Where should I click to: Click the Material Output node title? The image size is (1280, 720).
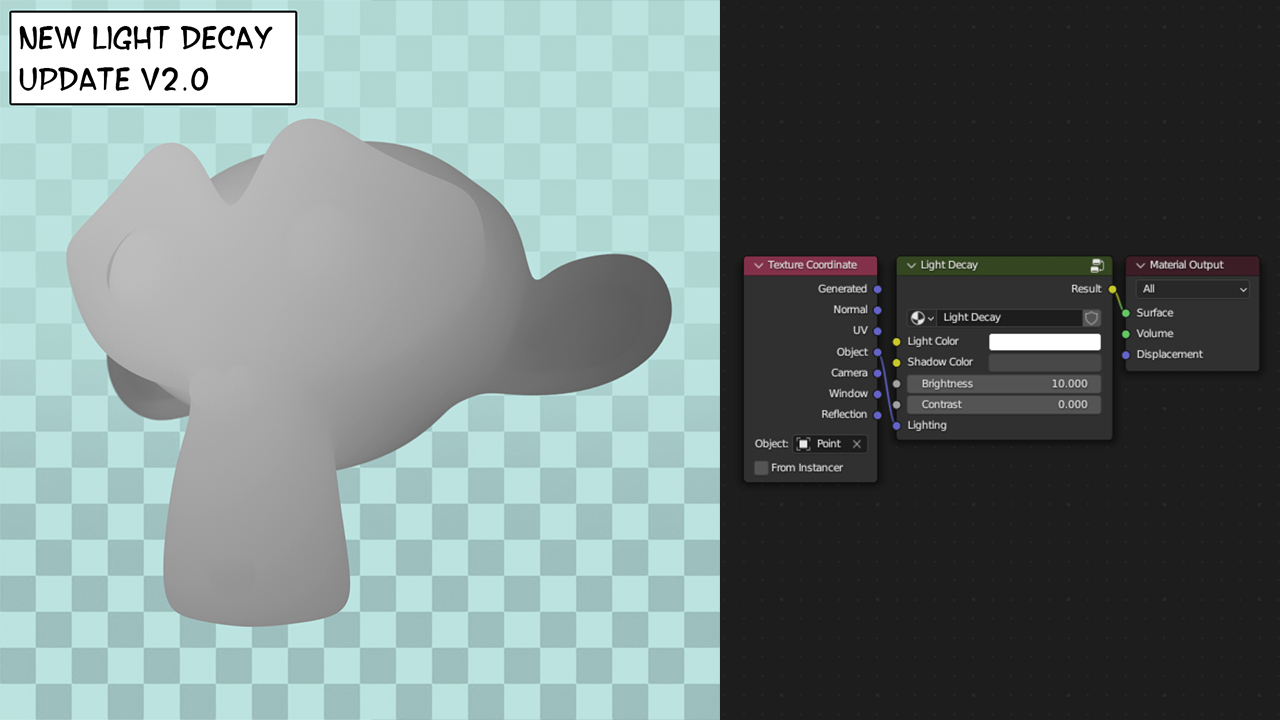[1187, 265]
